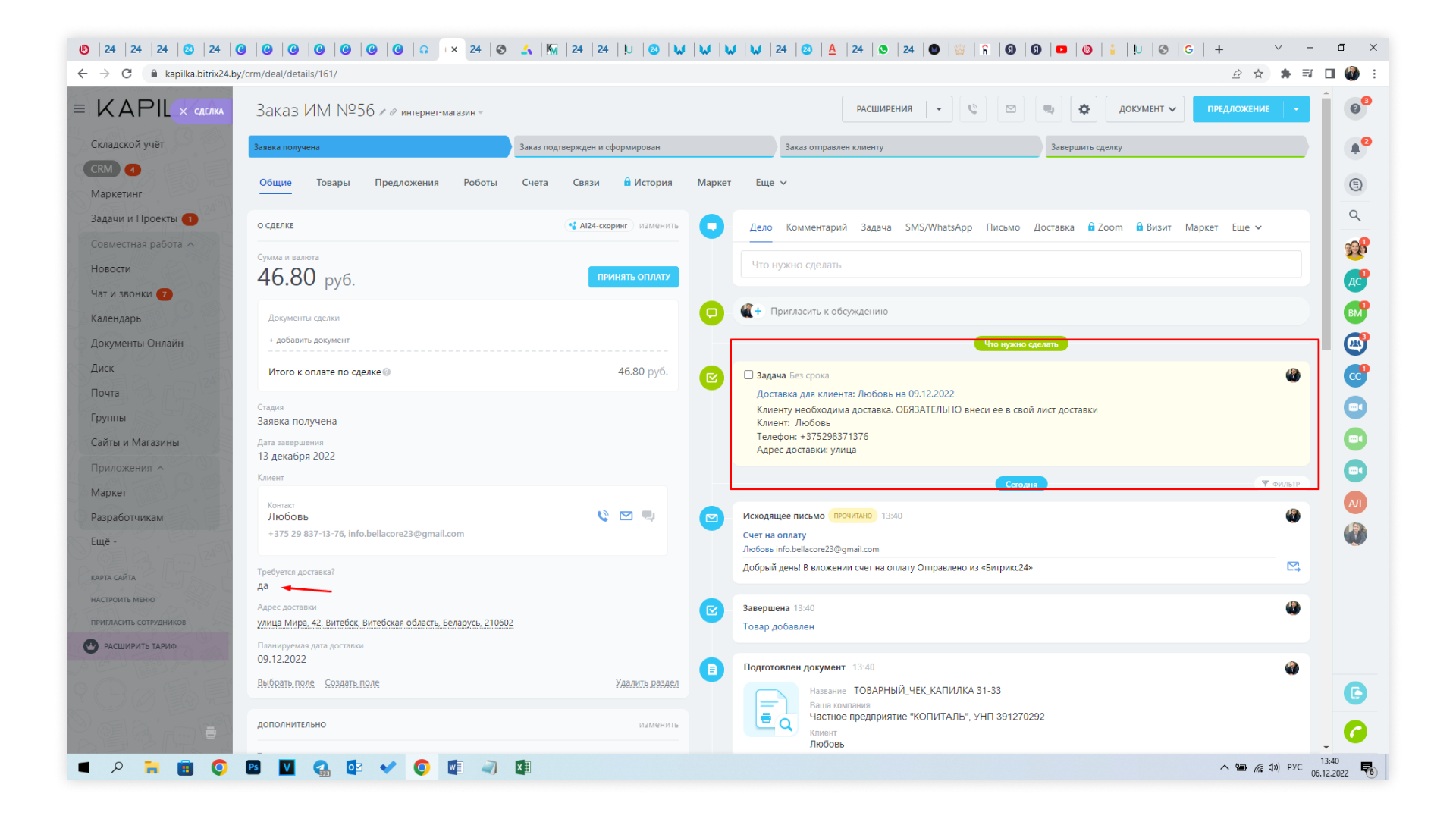Viewport: 1456px width, 819px height.
Task: Click the settings gear icon in deal header
Action: [x=1084, y=109]
